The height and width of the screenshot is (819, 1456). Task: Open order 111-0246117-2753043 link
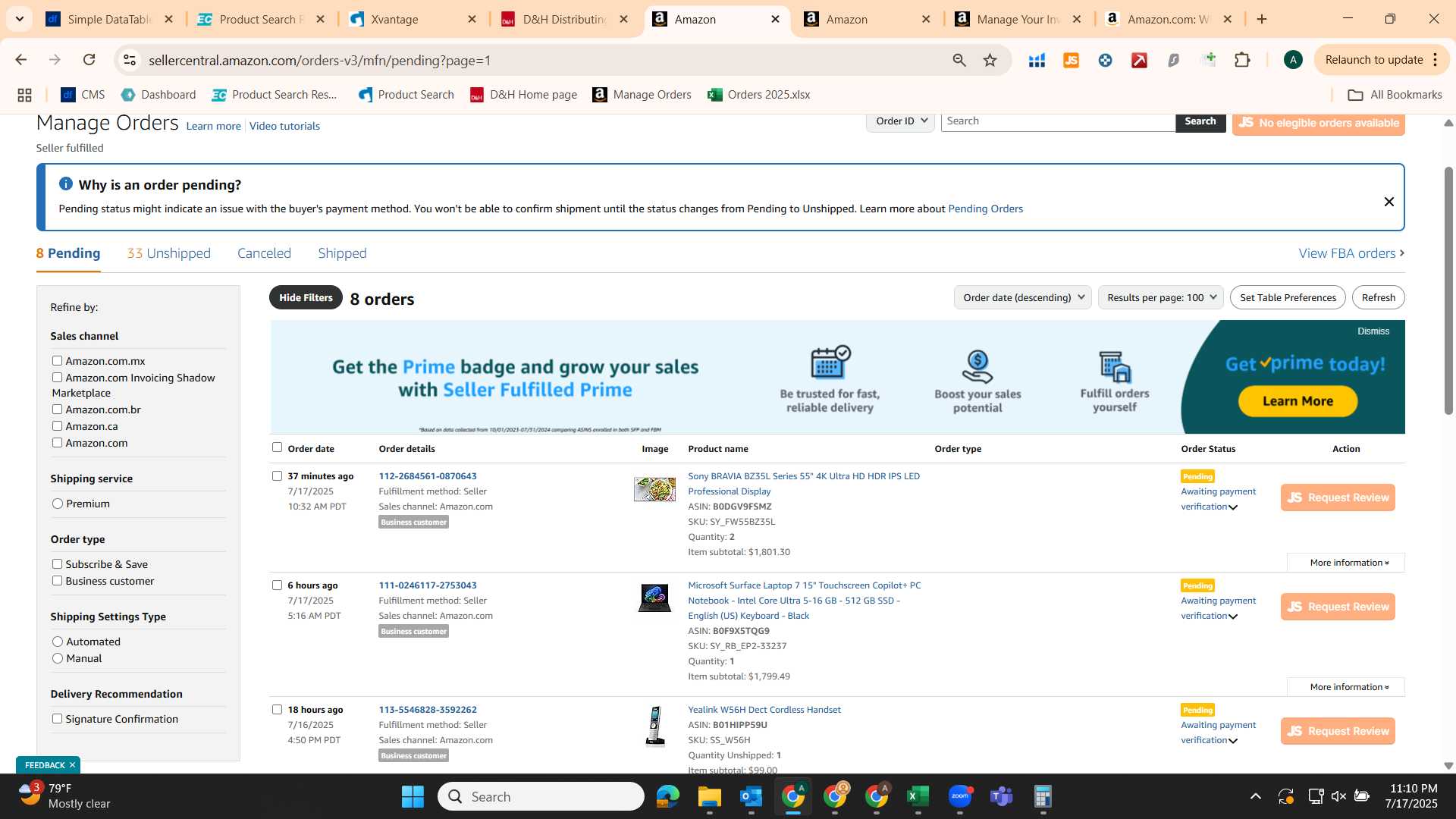[x=428, y=585]
